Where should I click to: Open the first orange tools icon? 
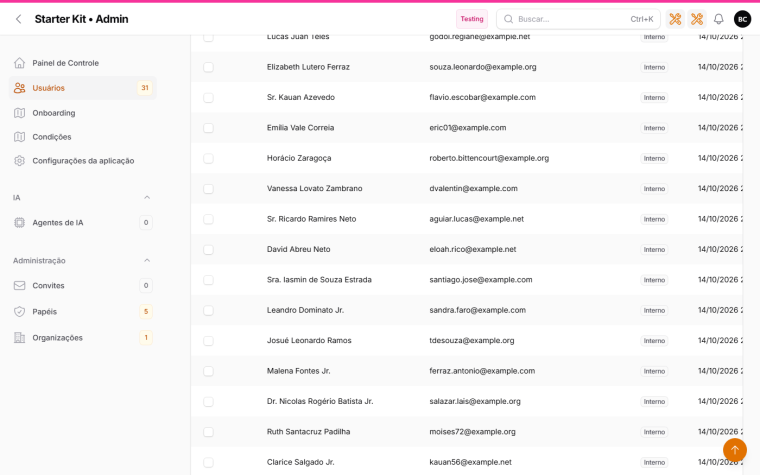[x=675, y=19]
